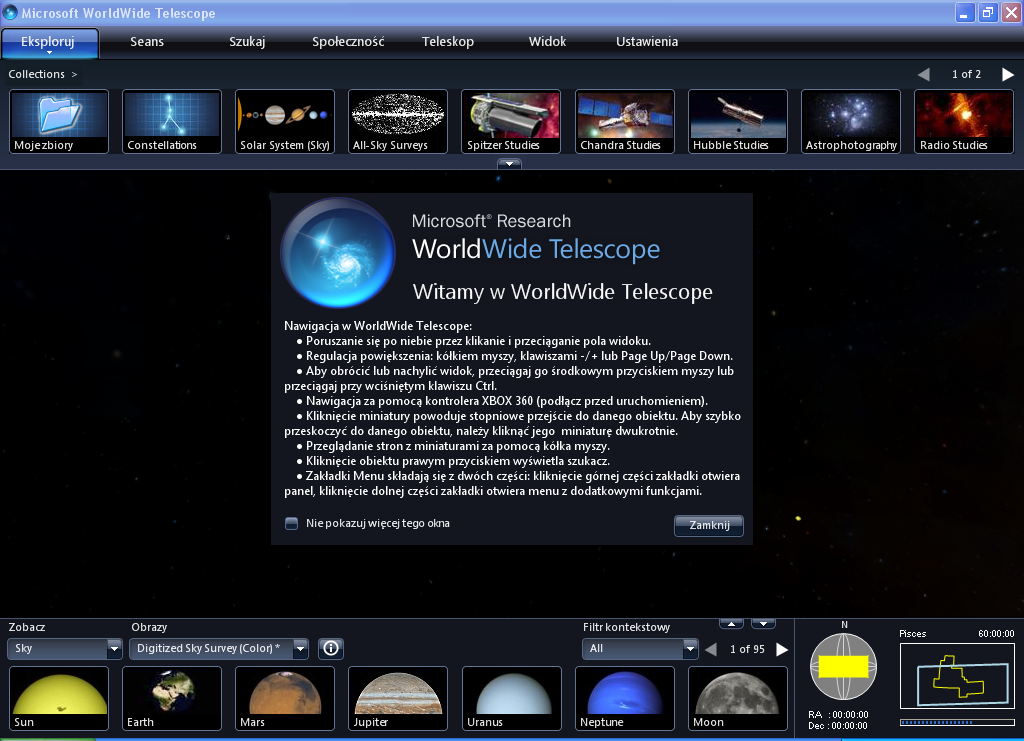The image size is (1024, 741).
Task: Open the Zobacz 'Sky' dropdown
Action: 64,649
